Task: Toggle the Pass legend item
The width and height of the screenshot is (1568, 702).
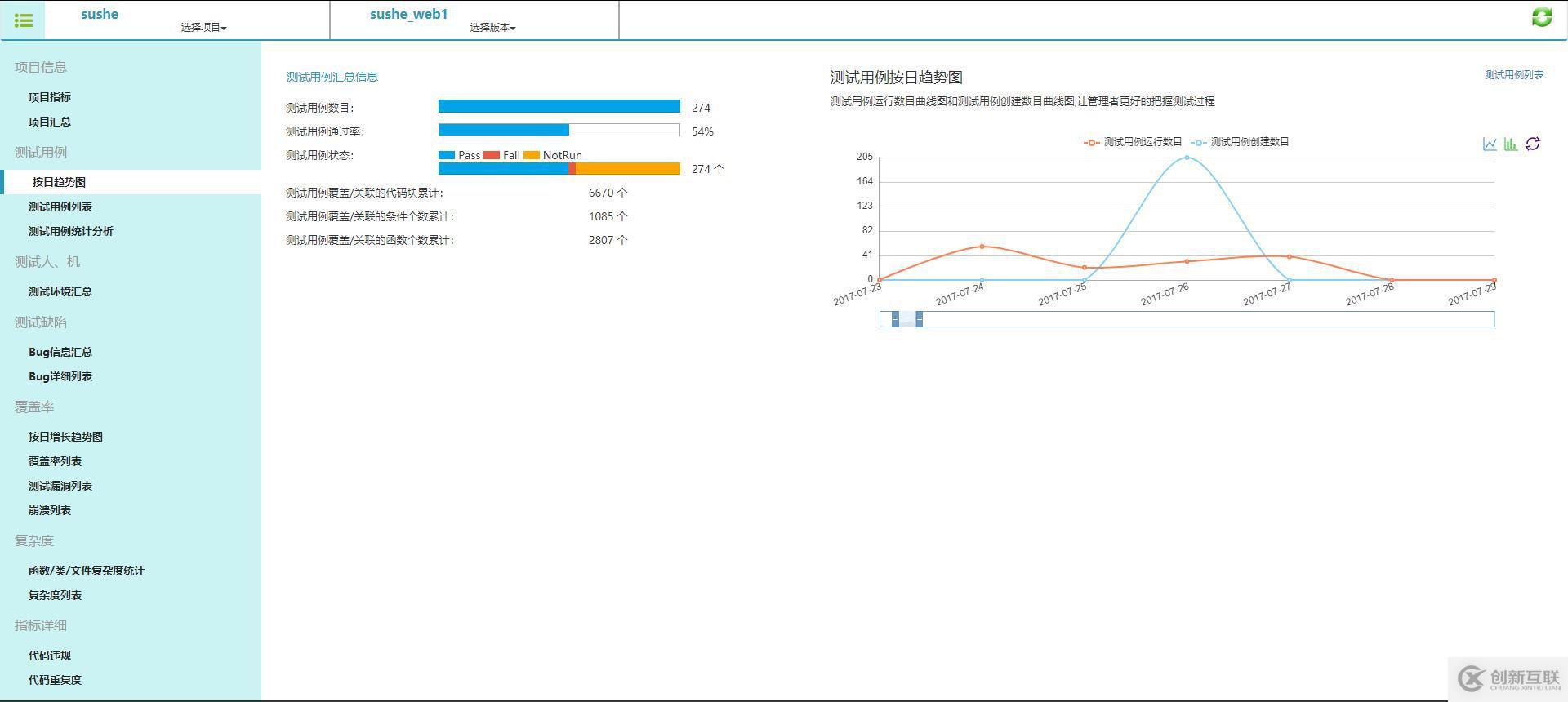Action: pyautogui.click(x=459, y=155)
